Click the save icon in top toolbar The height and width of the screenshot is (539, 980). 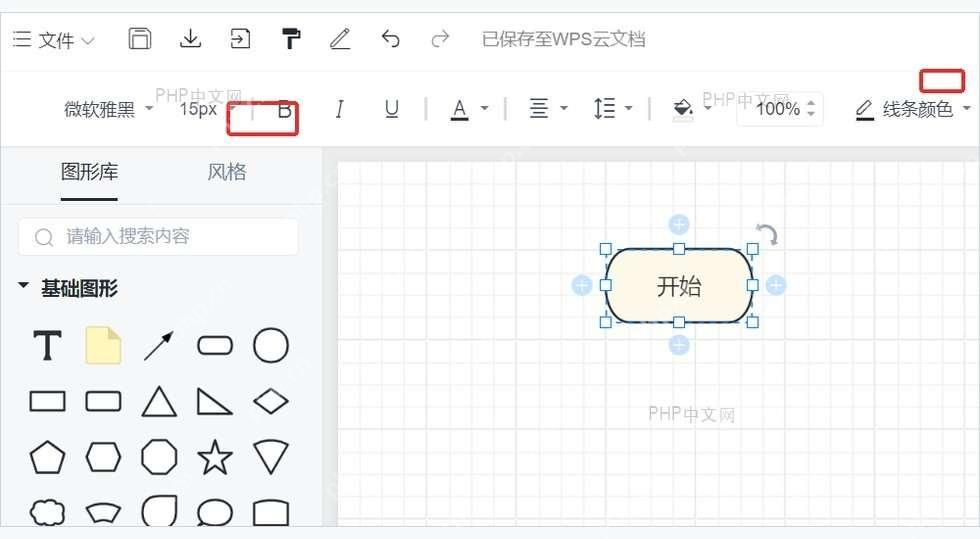point(140,39)
